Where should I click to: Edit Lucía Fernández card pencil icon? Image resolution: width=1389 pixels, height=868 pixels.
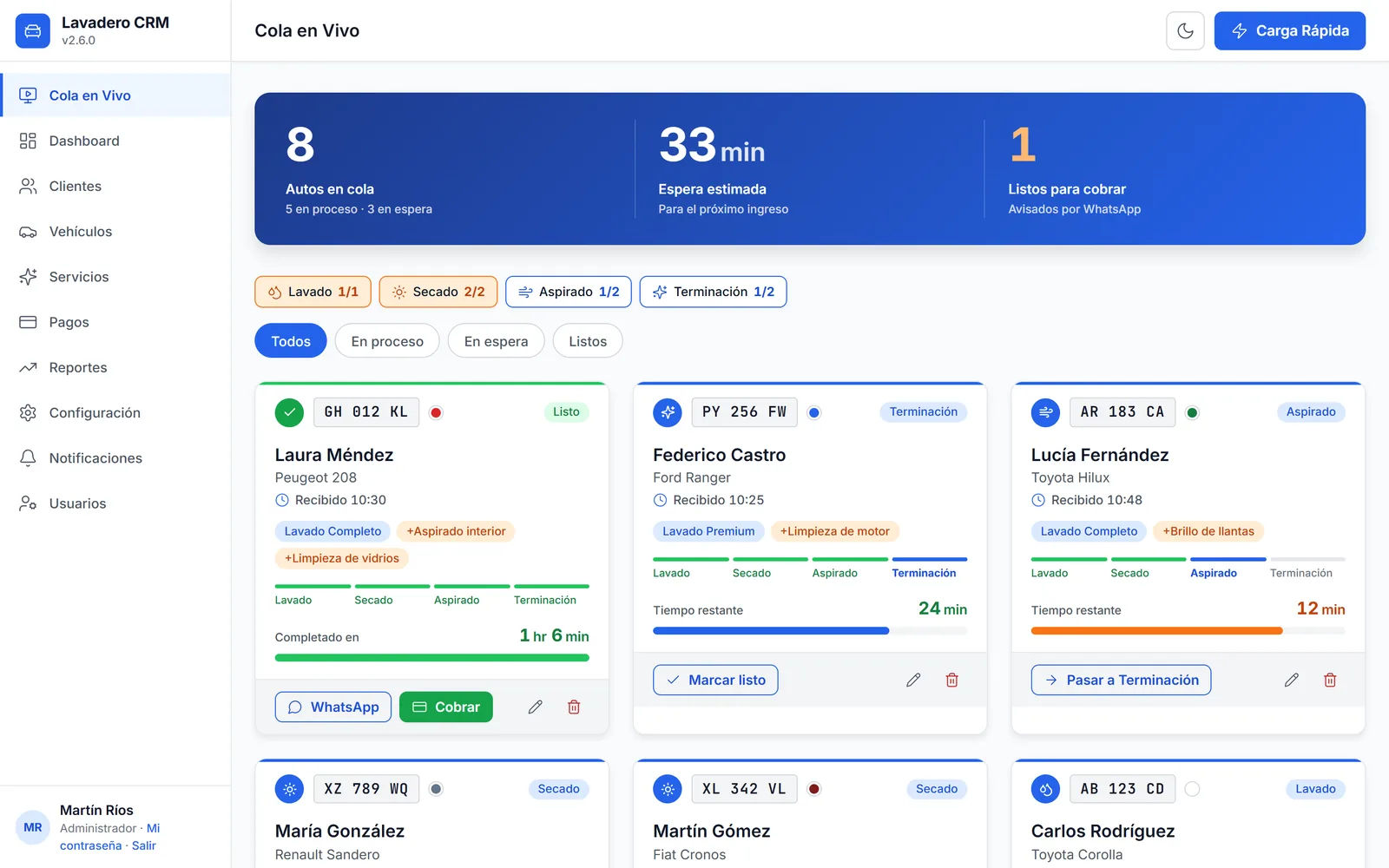point(1292,680)
